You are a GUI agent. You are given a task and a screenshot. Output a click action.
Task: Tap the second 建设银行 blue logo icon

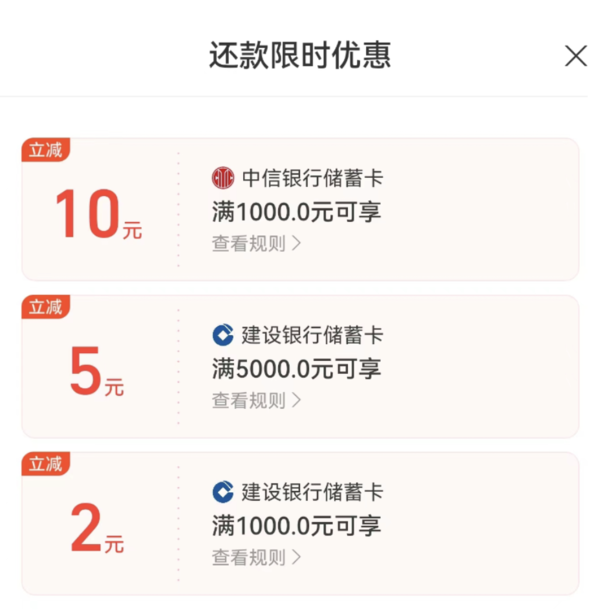point(223,492)
